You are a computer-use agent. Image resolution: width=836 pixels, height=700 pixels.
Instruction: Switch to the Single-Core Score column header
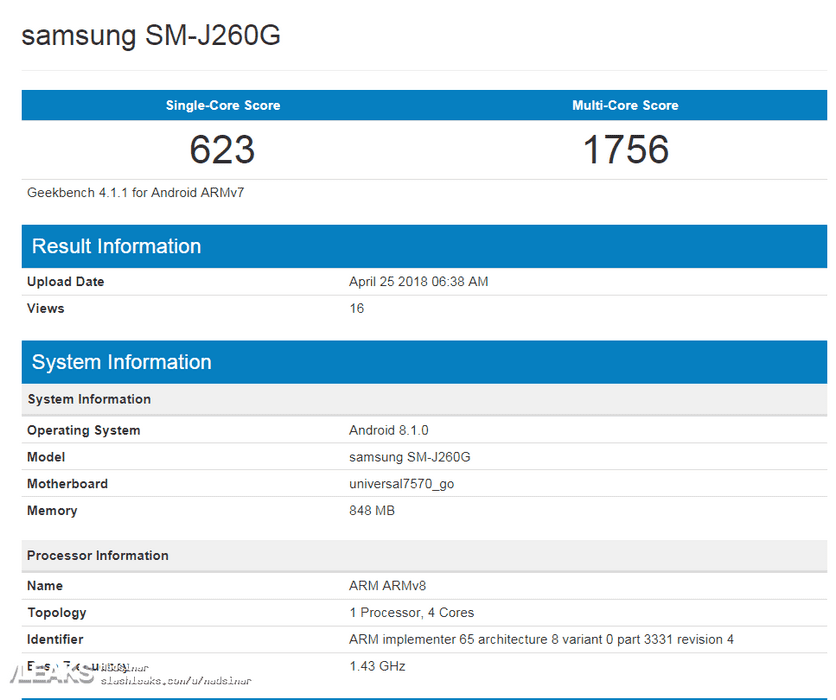(222, 105)
